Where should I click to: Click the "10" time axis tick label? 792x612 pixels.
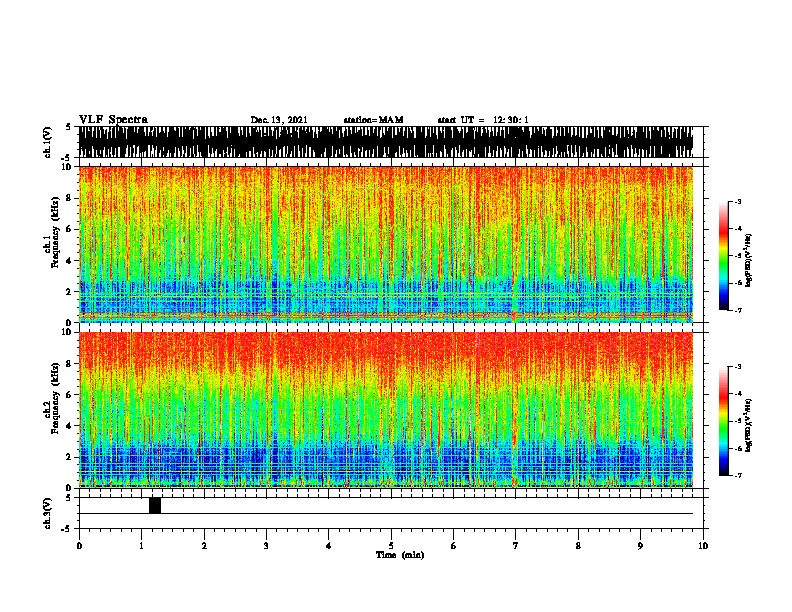(703, 546)
